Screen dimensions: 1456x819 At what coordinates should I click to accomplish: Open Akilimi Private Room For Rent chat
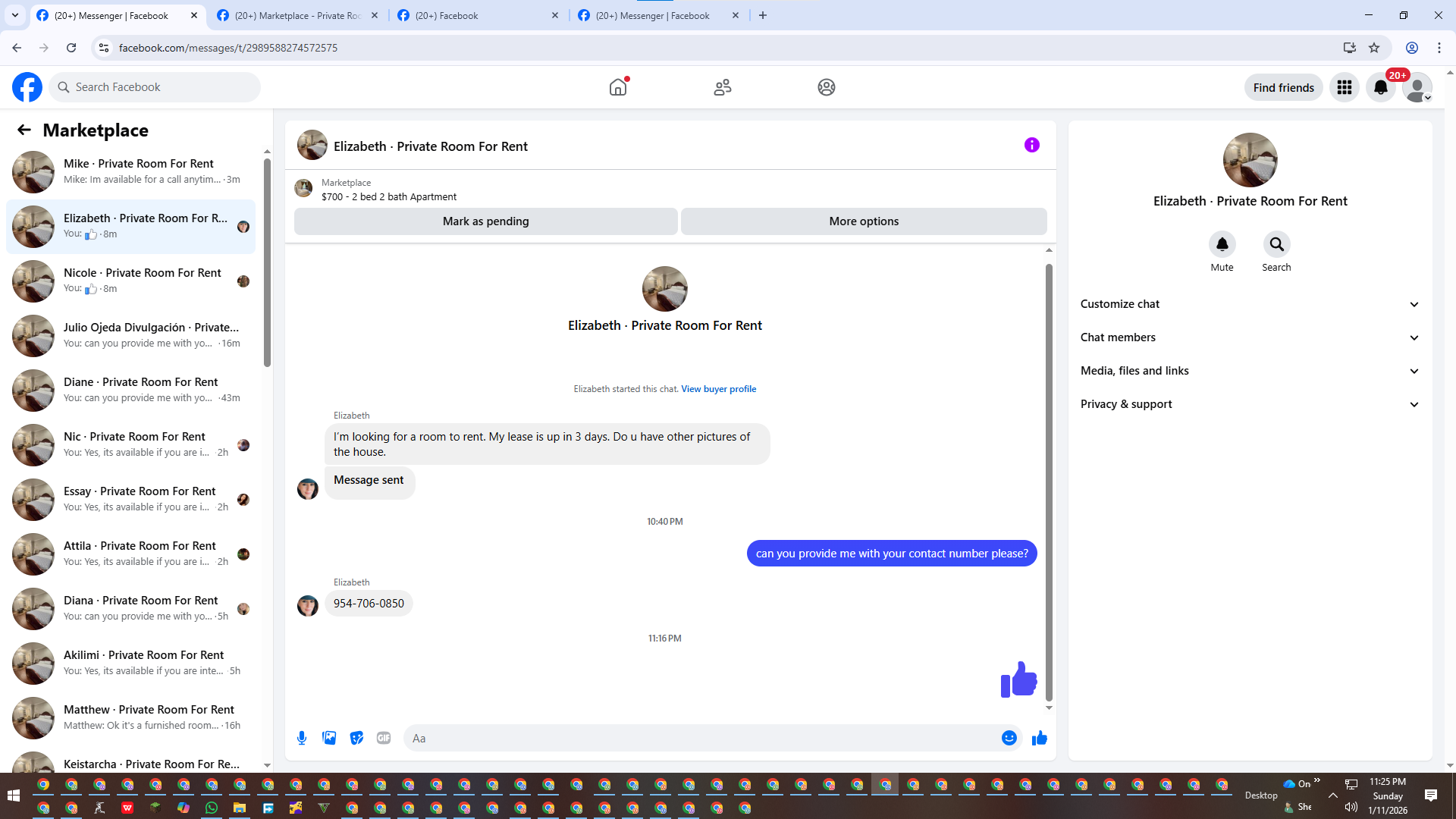130,664
